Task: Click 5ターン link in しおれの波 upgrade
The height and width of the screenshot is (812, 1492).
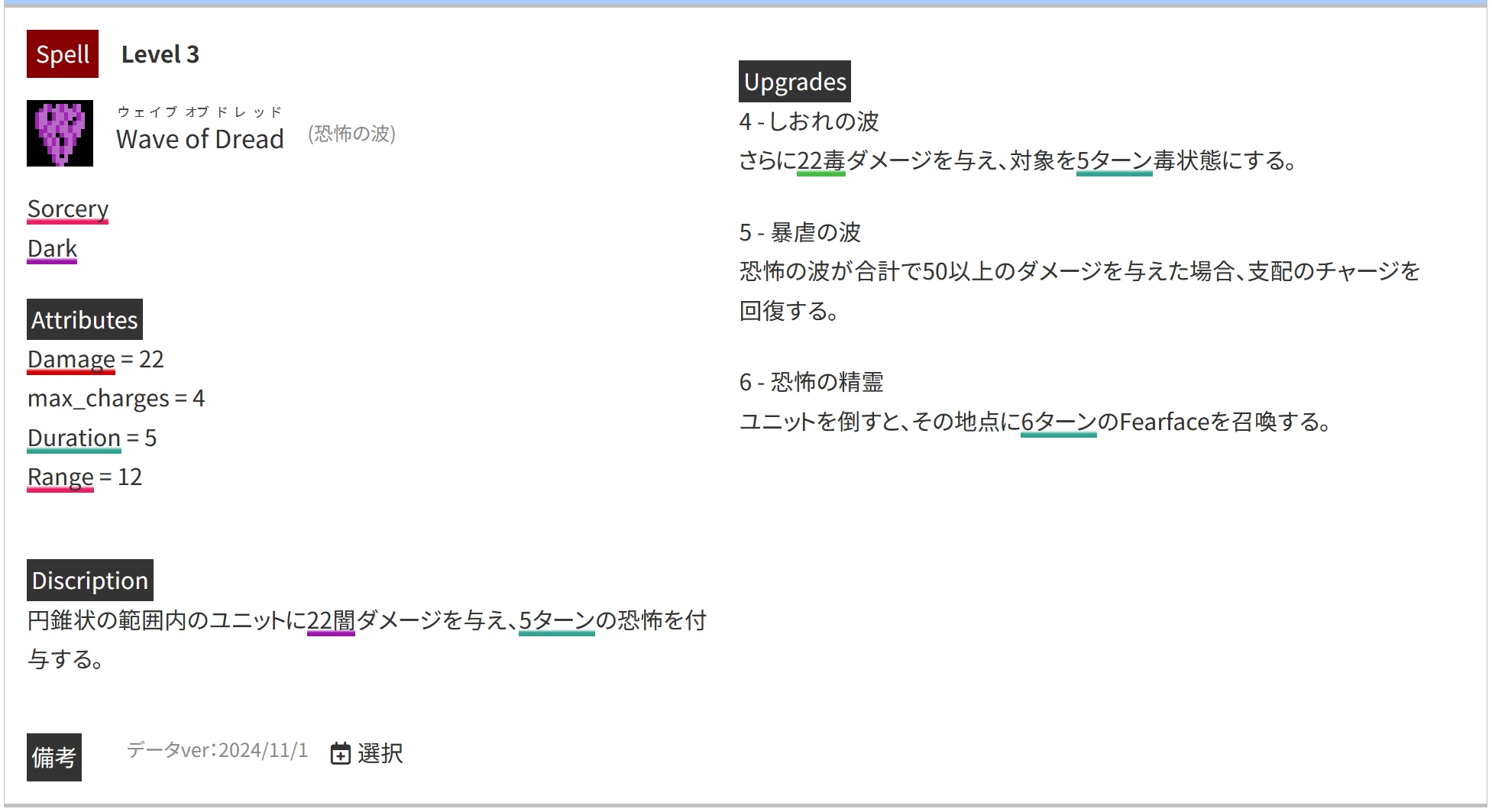Action: coord(1114,160)
